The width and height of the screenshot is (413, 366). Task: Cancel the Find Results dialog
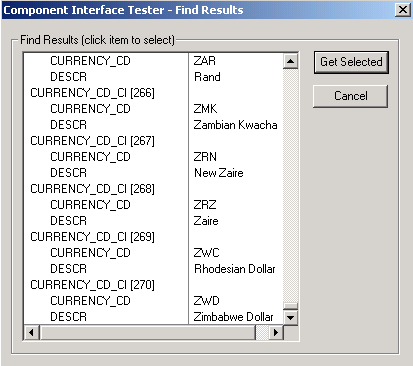coord(351,96)
